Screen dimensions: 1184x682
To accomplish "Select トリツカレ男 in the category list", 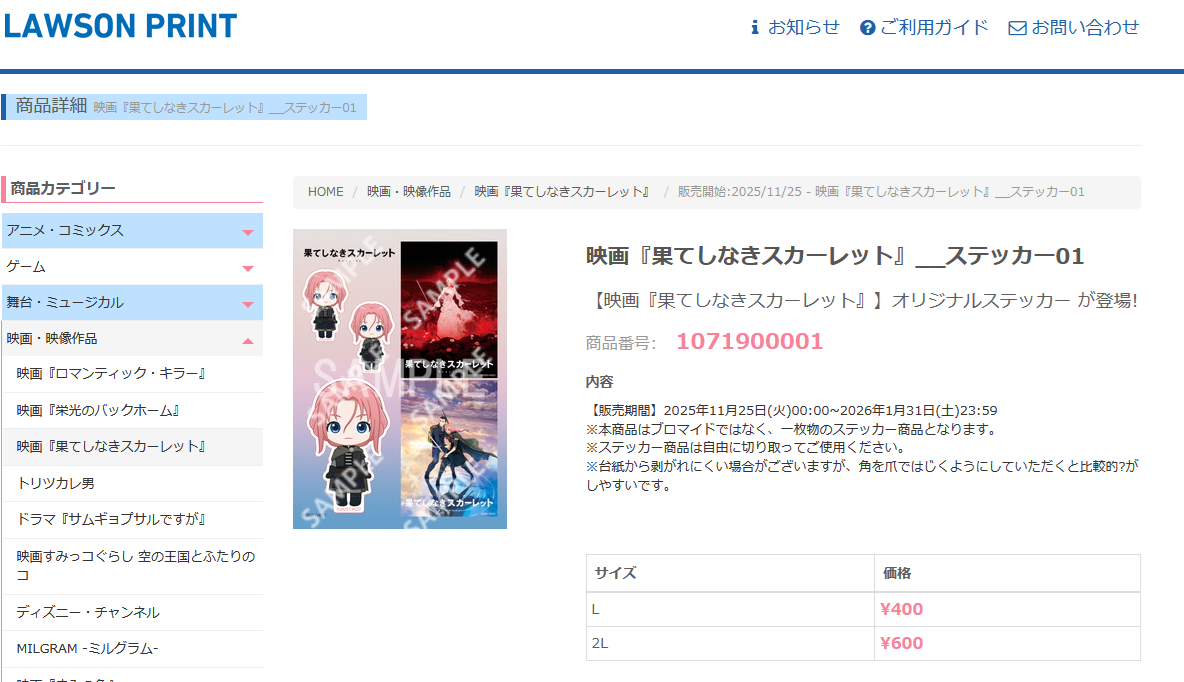I will pos(55,483).
